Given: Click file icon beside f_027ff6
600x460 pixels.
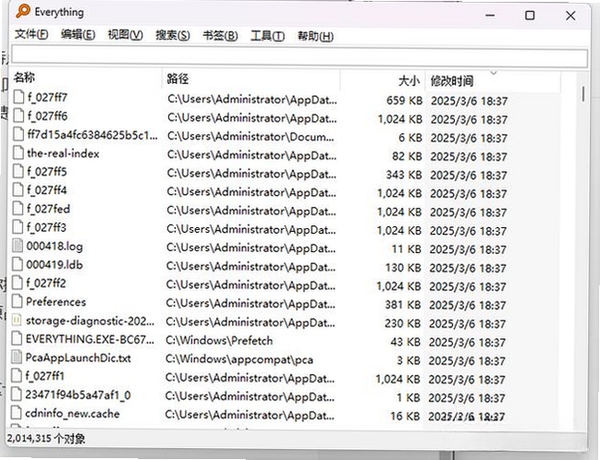Looking at the screenshot, I should pyautogui.click(x=18, y=116).
